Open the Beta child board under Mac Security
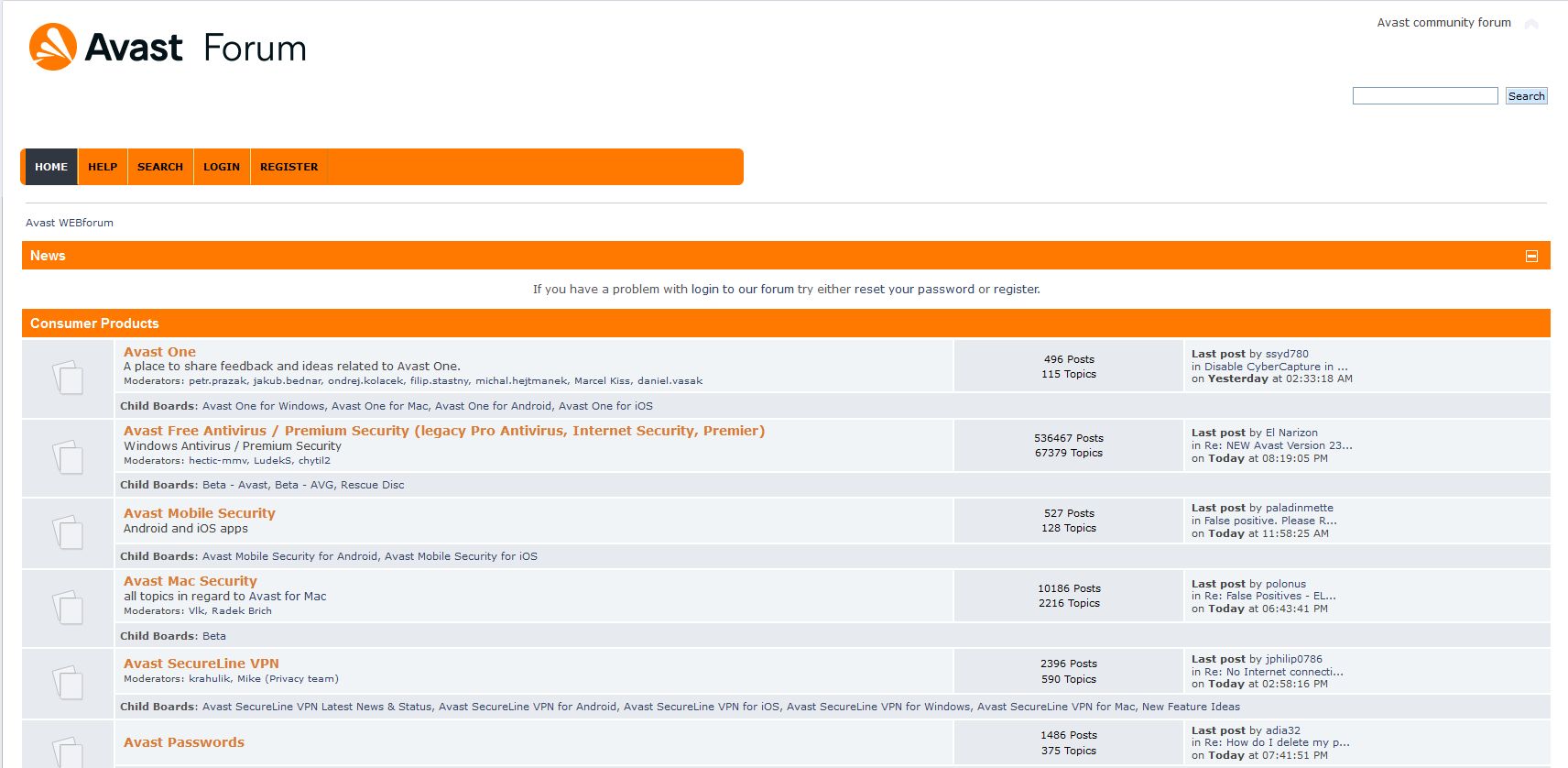 pyautogui.click(x=214, y=636)
